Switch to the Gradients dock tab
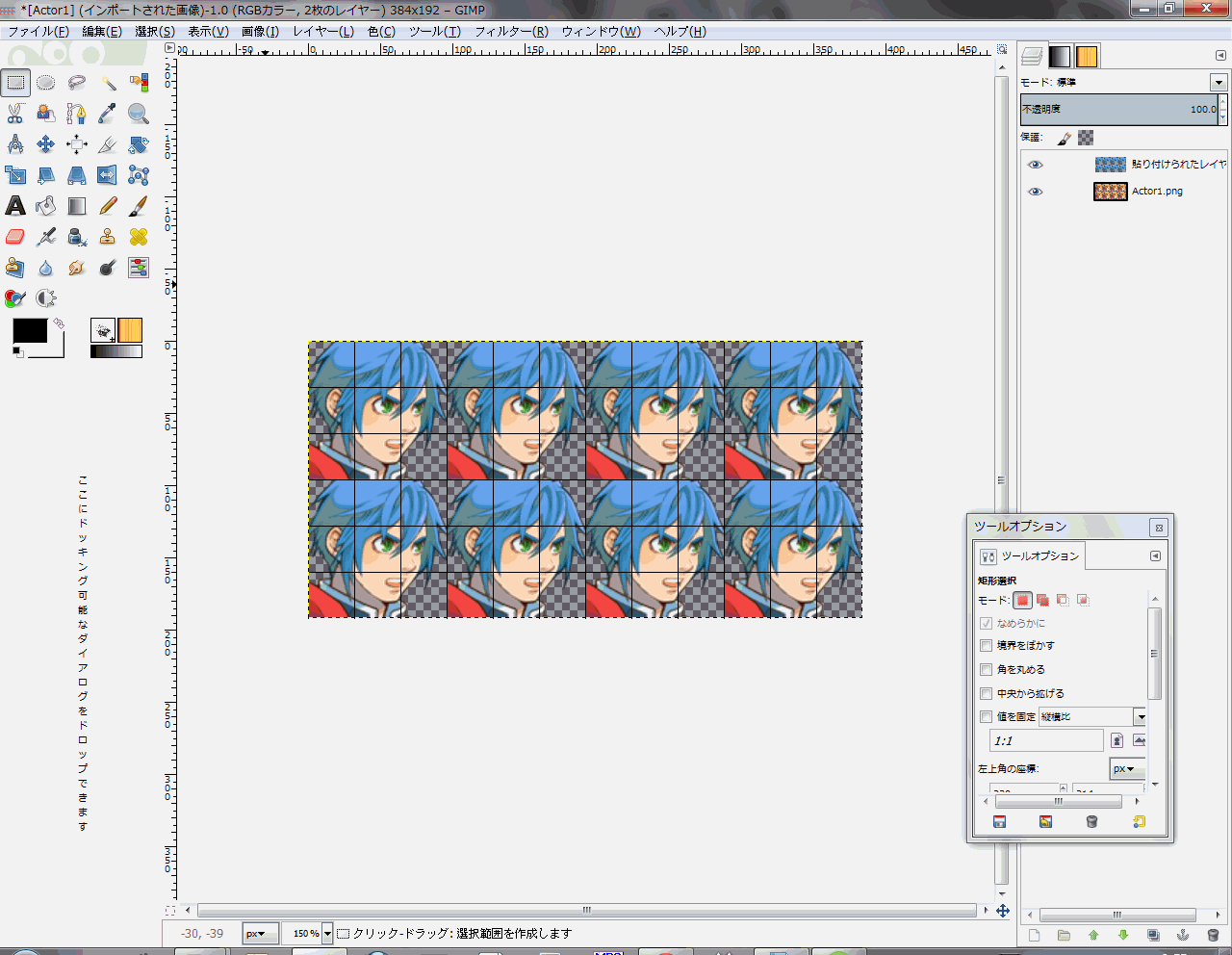Viewport: 1232px width, 955px height. 1060,57
